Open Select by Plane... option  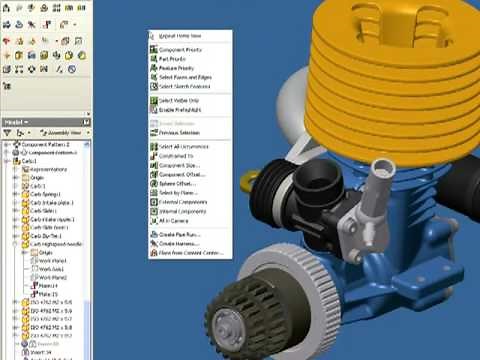[190, 193]
